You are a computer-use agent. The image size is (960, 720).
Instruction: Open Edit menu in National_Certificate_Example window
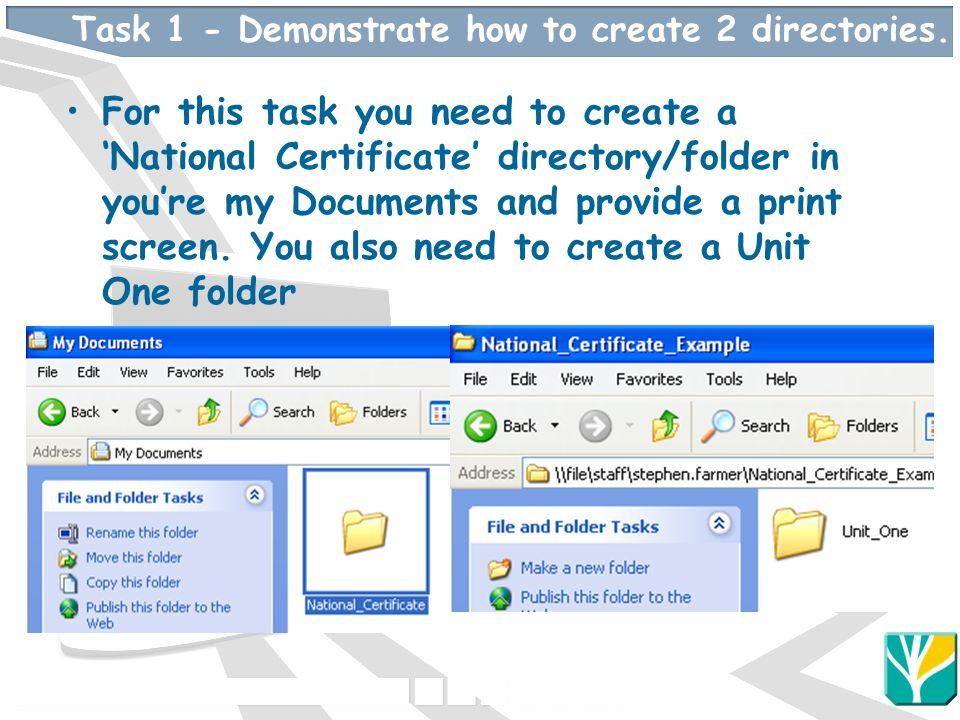click(x=523, y=380)
